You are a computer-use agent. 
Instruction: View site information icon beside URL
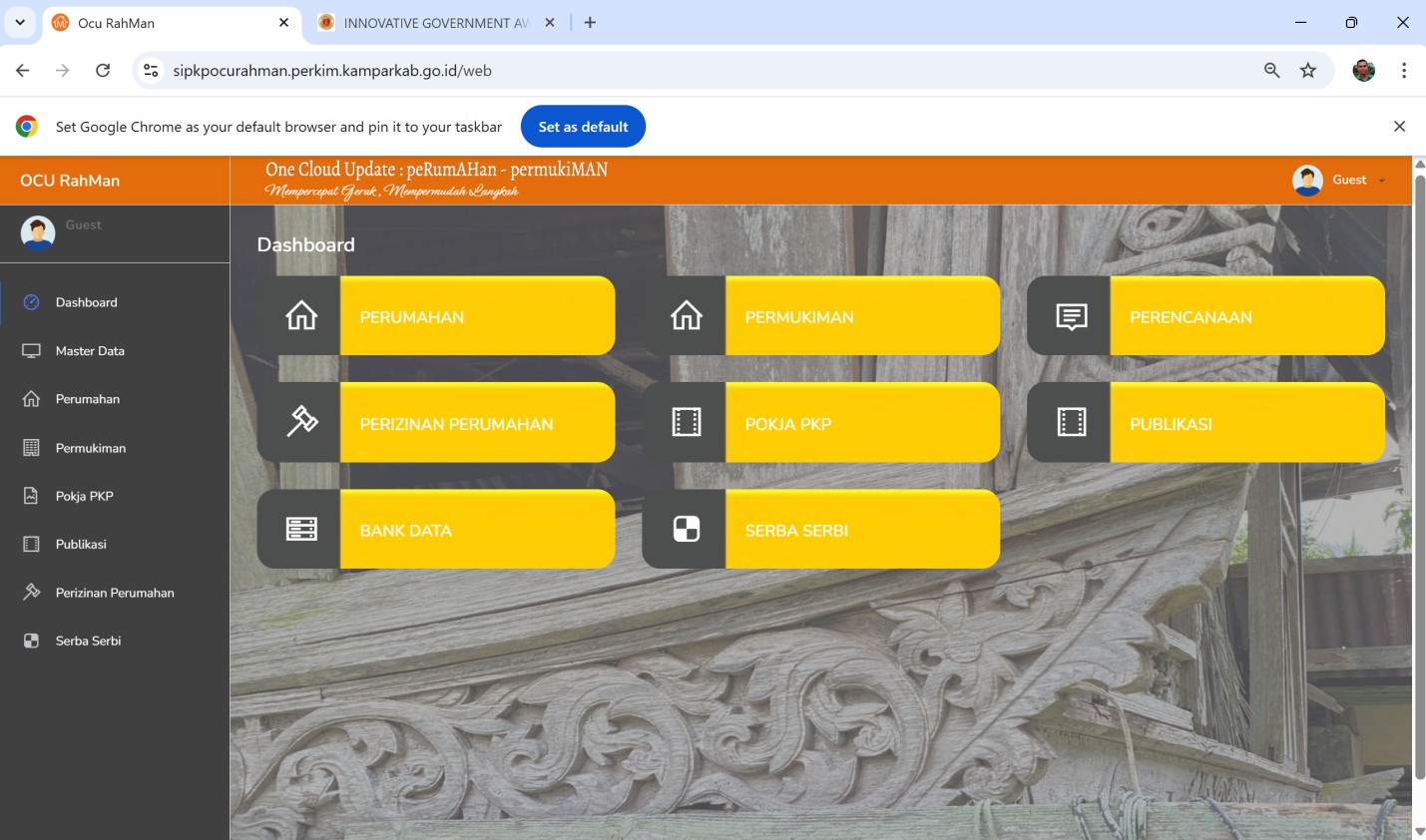pyautogui.click(x=151, y=71)
